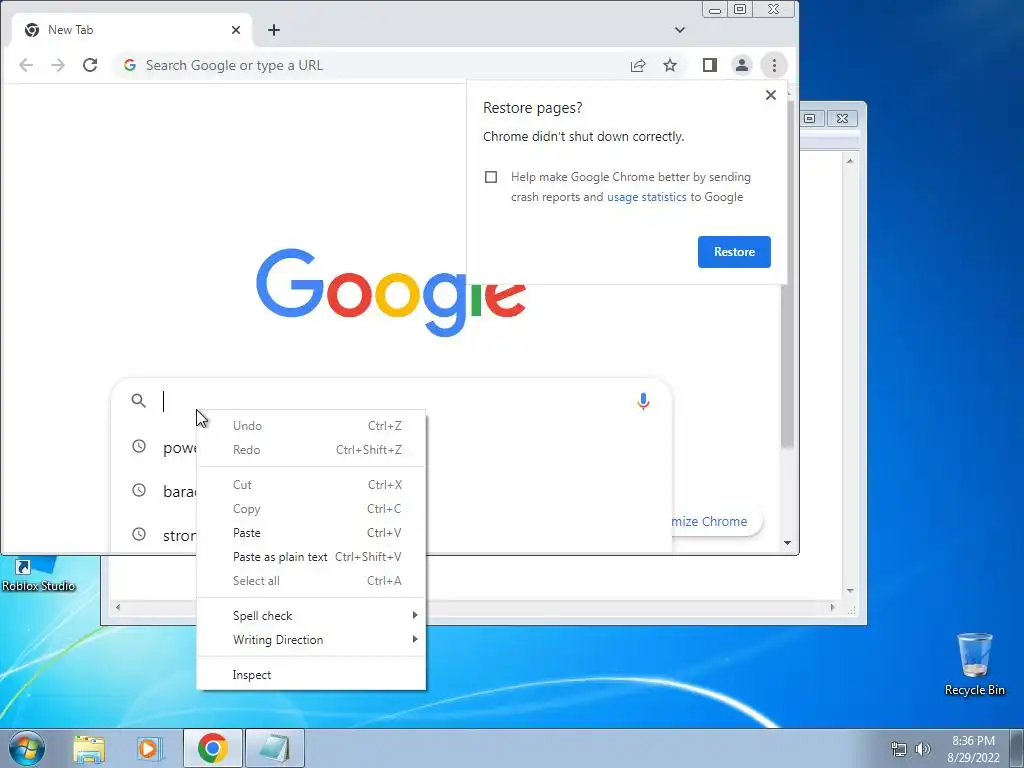Reload the page with the refresh icon
Screen dimensions: 1024x768
[x=90, y=65]
